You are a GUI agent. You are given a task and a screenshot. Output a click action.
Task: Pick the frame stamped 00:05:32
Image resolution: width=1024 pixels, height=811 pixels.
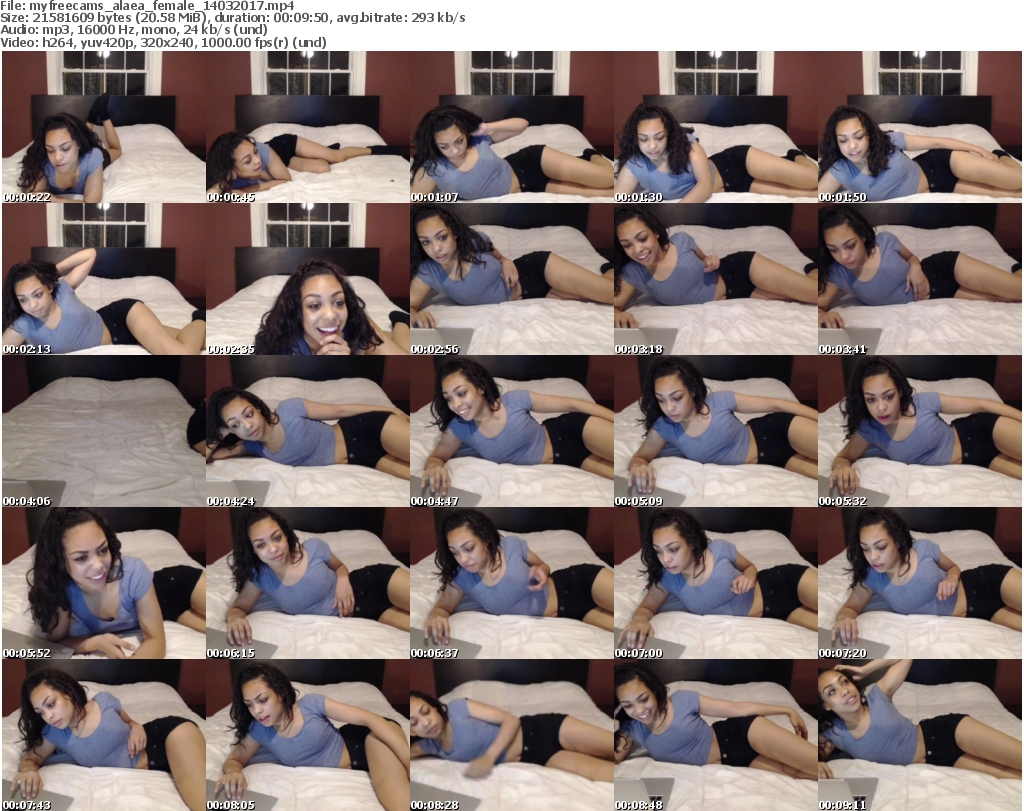920,431
